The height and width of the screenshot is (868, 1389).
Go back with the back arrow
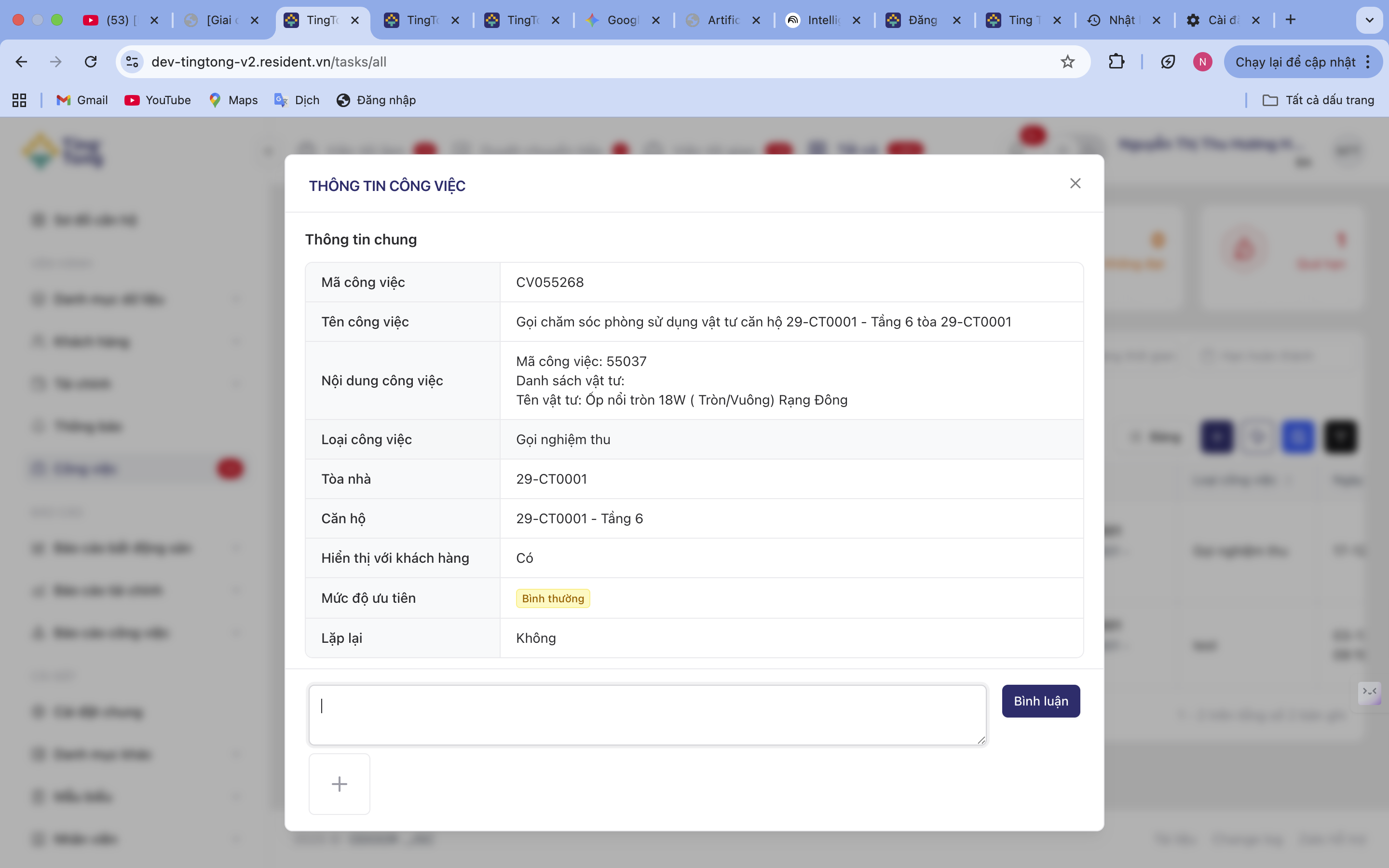21,62
